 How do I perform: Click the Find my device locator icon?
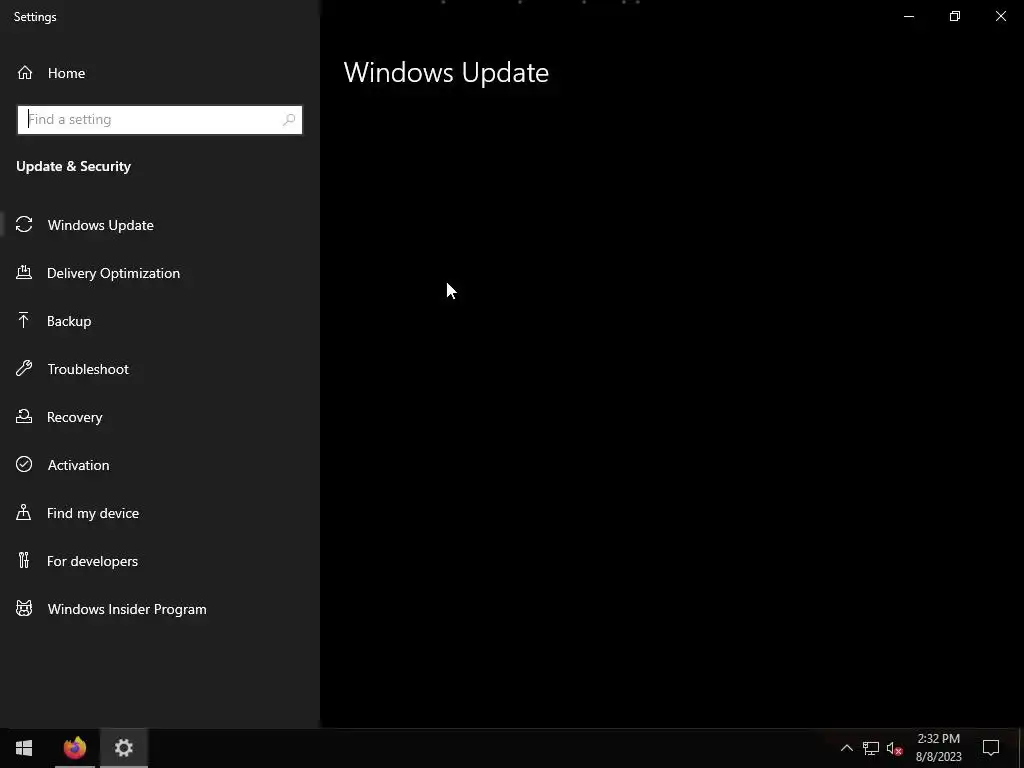[24, 512]
